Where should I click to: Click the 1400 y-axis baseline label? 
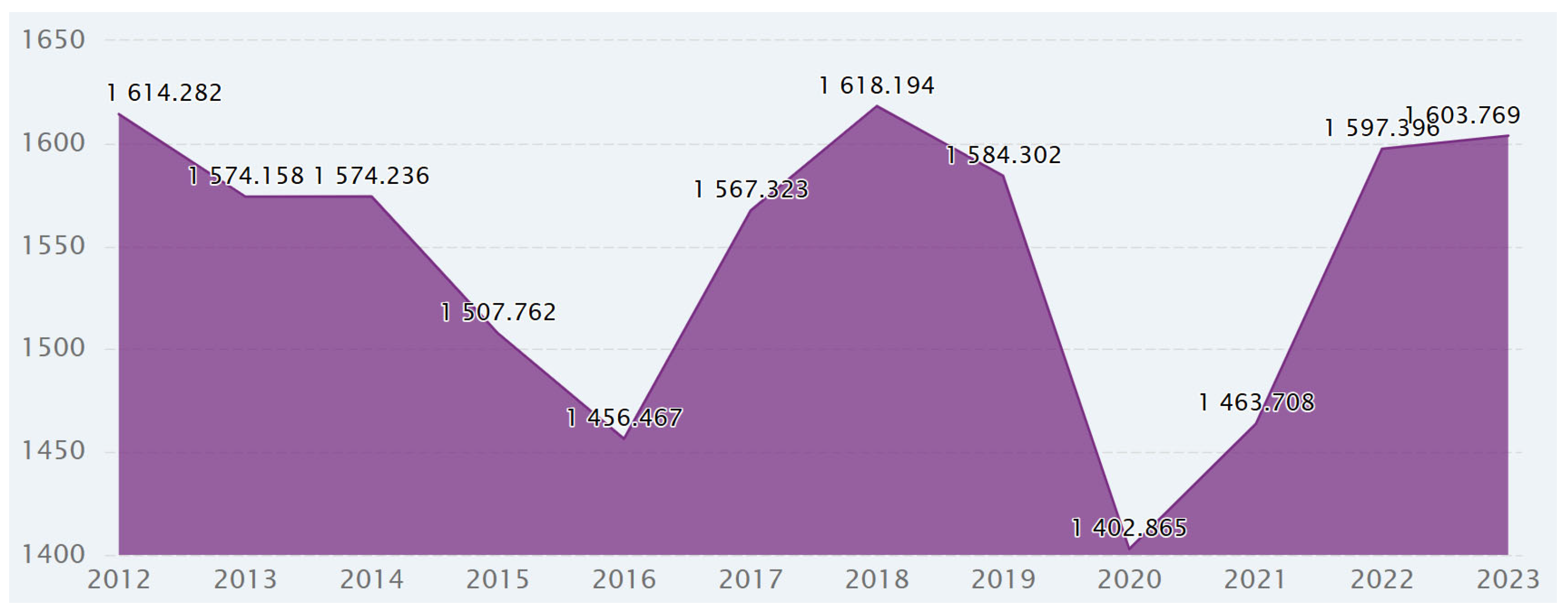(53, 554)
